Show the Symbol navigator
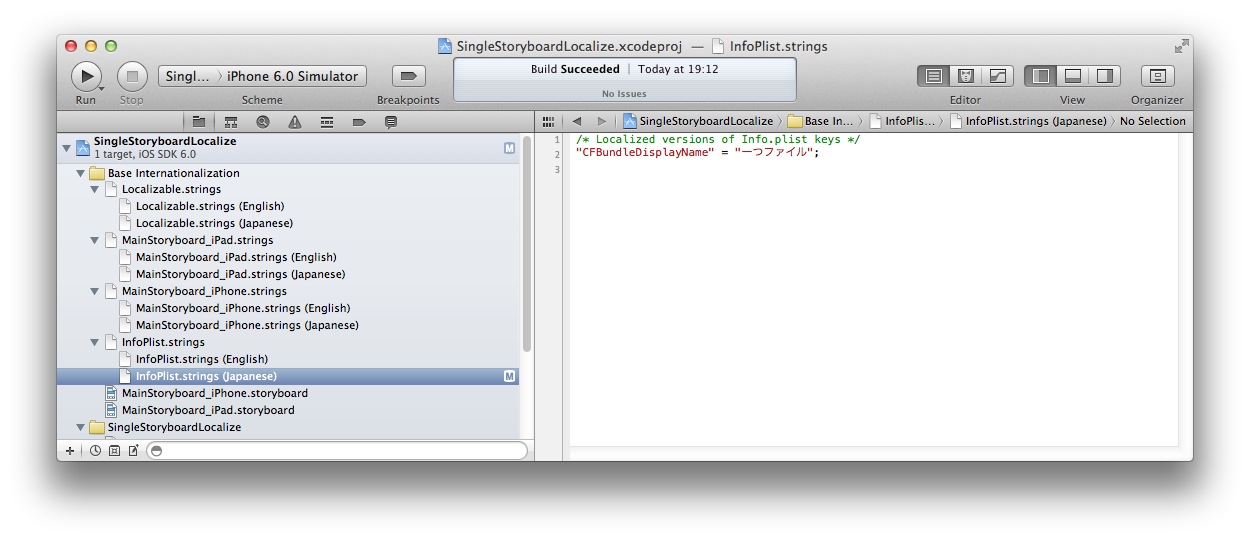Screen dimensions: 1250x540 231,121
